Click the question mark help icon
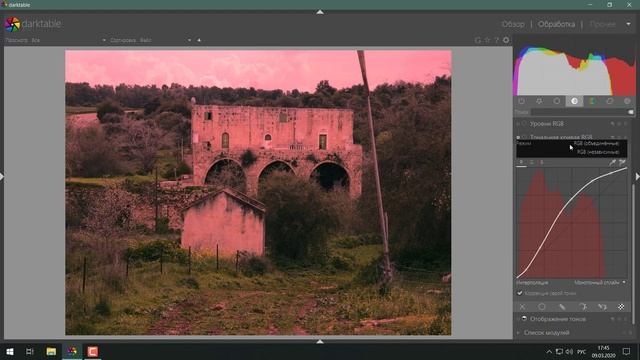Screen dimensions: 640x360 pyautogui.click(x=496, y=40)
